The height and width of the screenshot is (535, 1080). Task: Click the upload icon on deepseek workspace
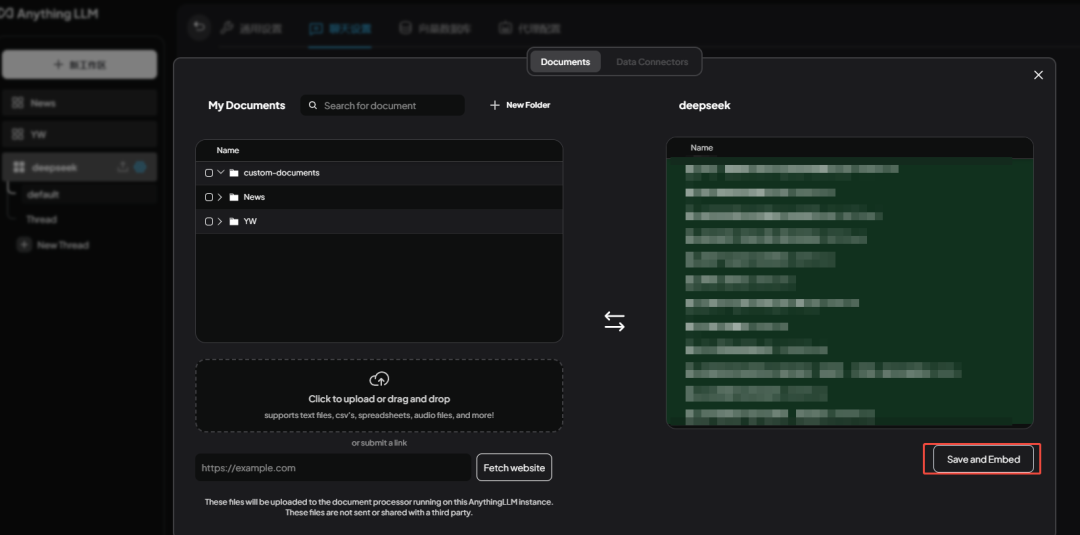(x=123, y=167)
